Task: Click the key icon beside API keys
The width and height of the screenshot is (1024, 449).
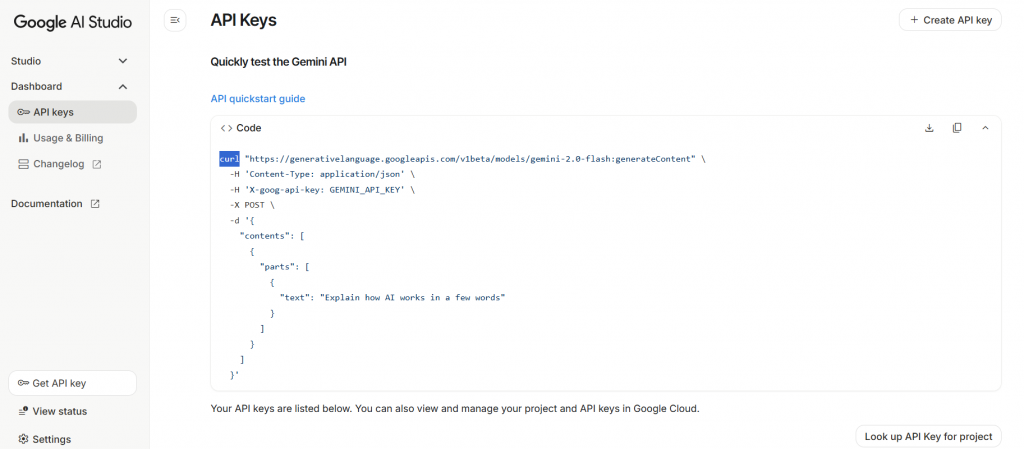Action: coord(23,112)
